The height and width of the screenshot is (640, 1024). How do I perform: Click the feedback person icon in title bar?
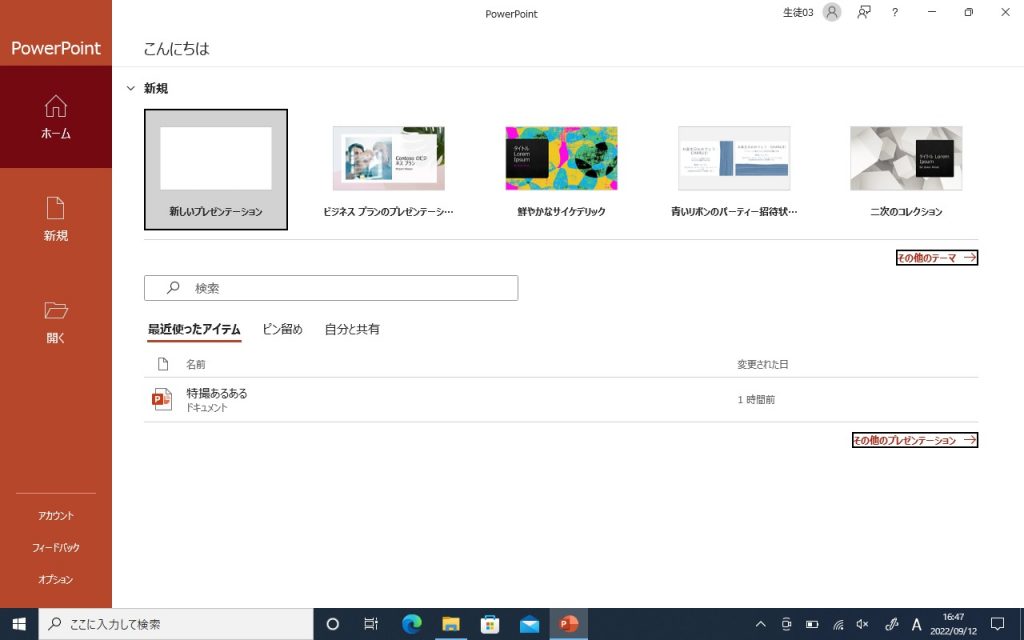(x=864, y=12)
